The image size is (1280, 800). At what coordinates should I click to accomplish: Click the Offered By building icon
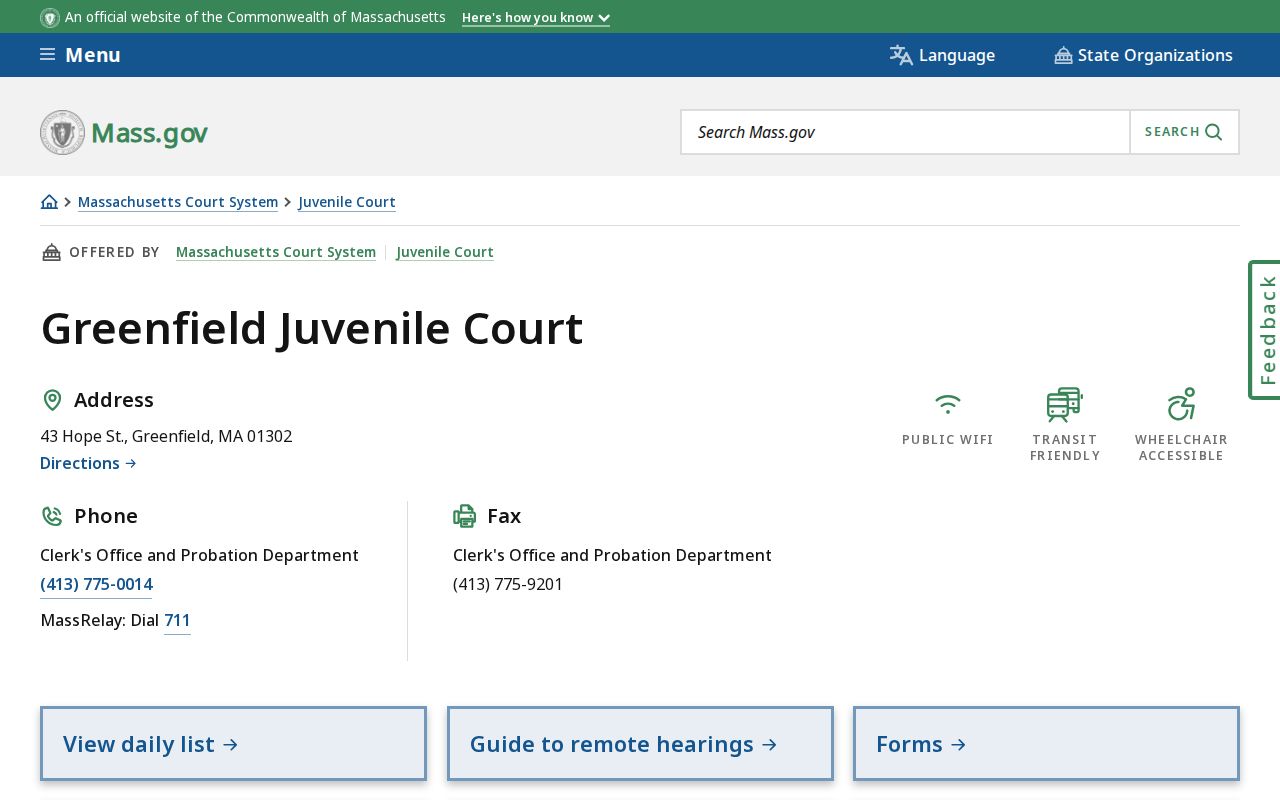tap(51, 252)
